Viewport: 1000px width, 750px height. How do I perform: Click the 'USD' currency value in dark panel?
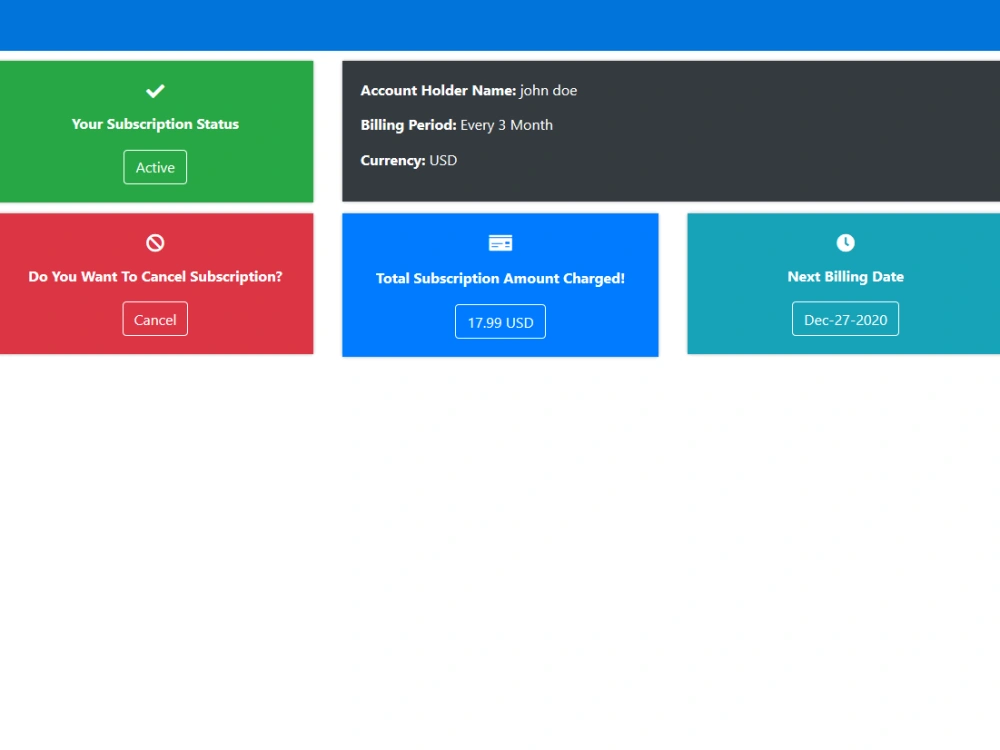click(x=443, y=160)
